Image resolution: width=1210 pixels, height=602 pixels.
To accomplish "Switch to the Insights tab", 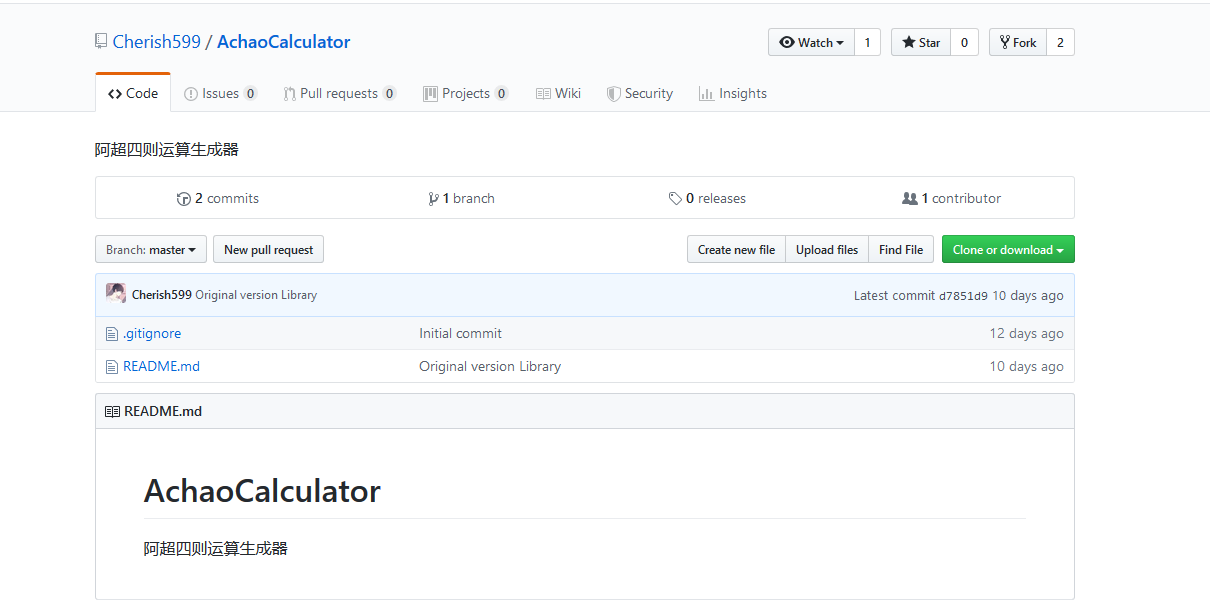I will [733, 93].
